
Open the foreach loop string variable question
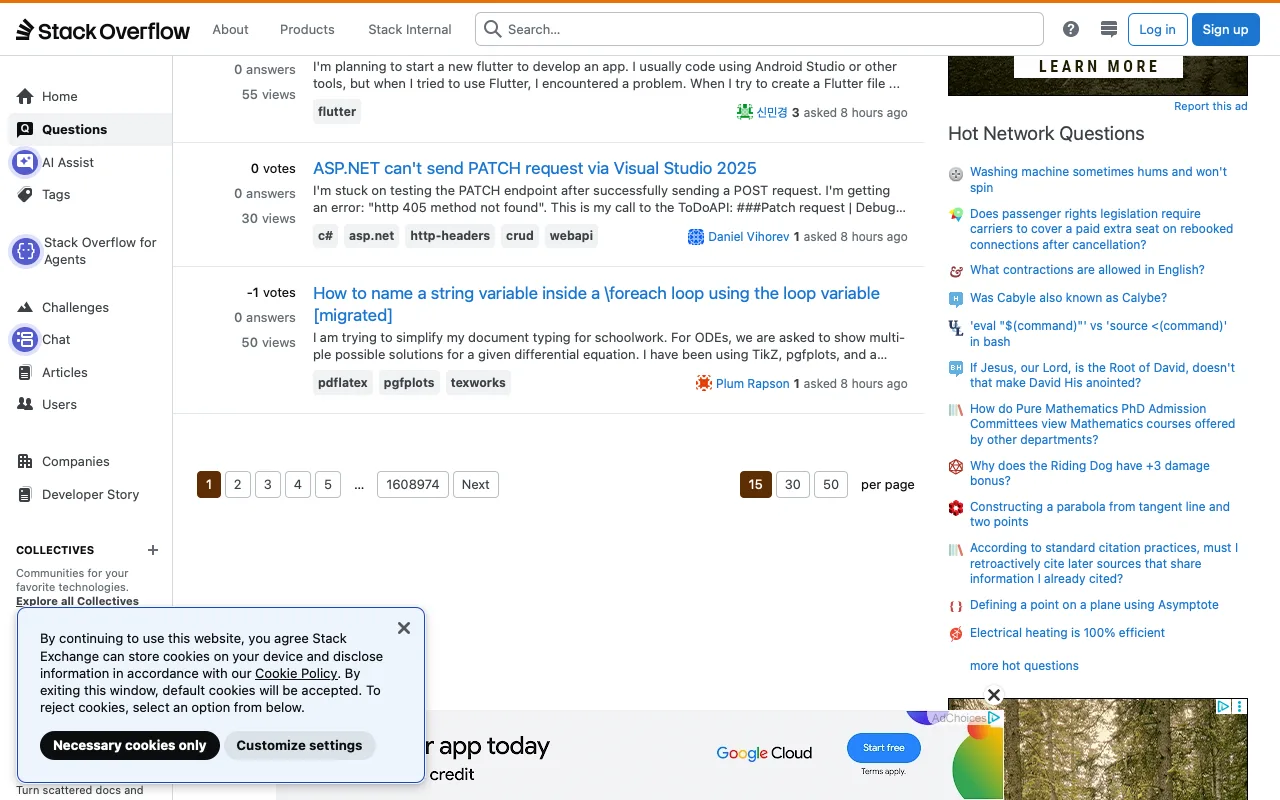click(597, 304)
